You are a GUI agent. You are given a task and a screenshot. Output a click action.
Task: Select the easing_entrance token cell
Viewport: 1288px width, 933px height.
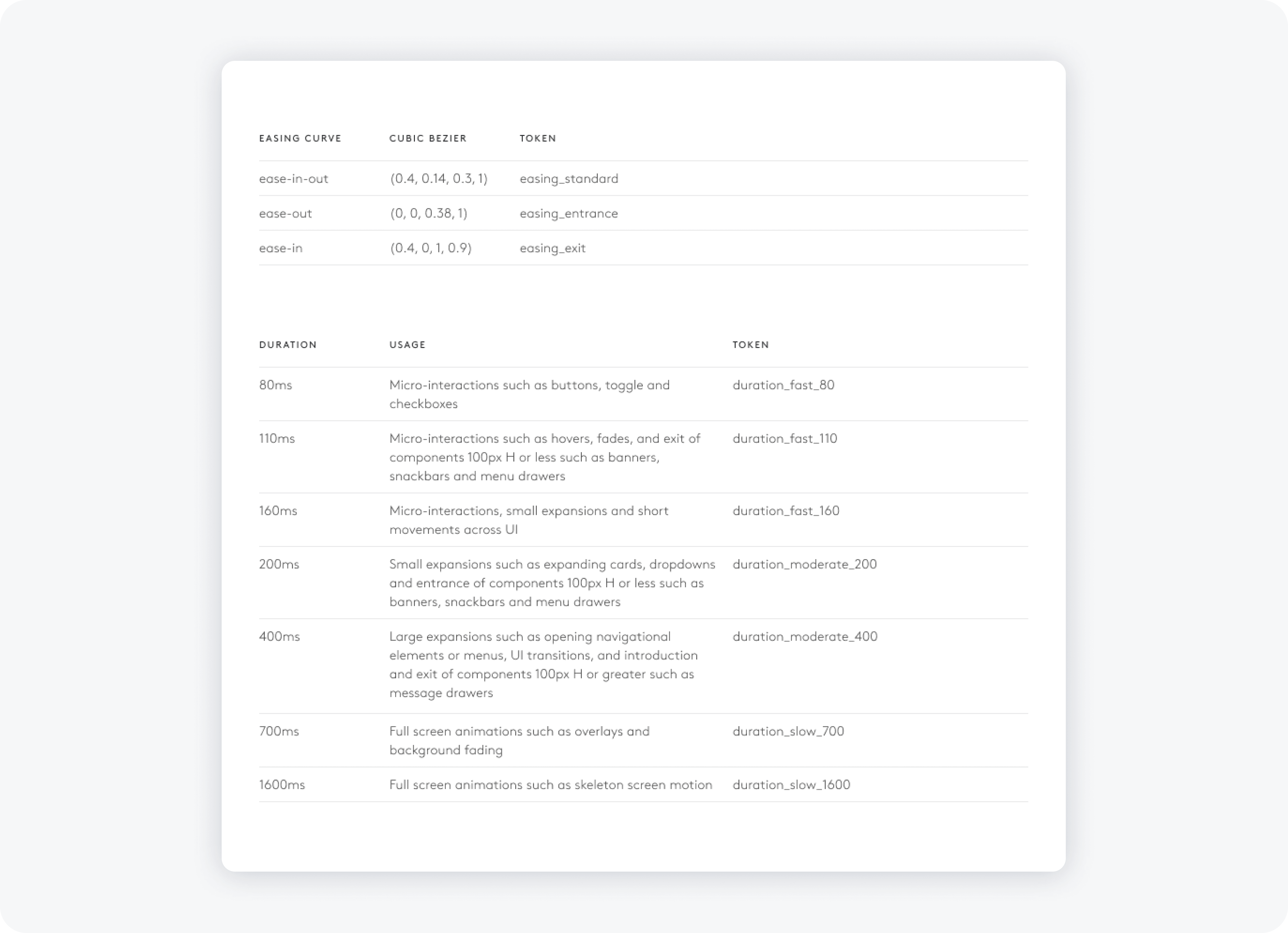[x=569, y=213]
